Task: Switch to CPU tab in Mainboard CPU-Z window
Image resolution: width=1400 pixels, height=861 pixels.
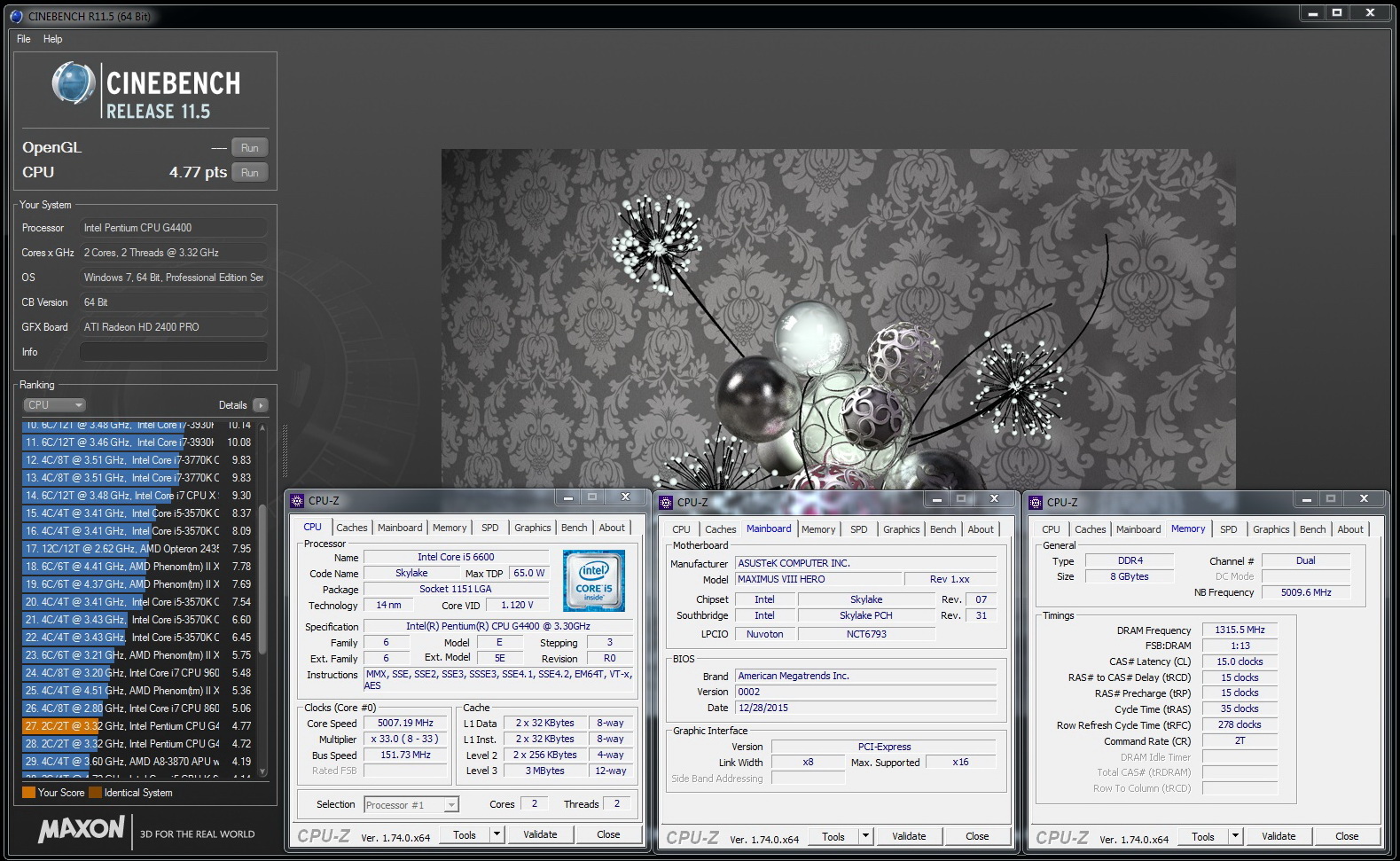Action: [681, 529]
